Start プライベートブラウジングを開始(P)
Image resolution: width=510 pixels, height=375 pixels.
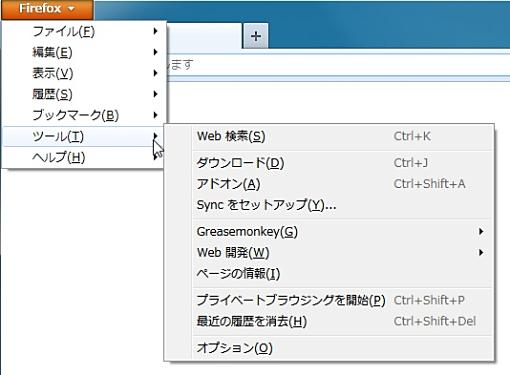[343, 300]
